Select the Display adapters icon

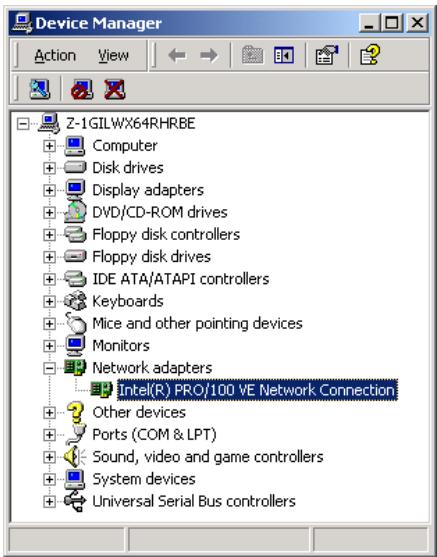point(75,190)
